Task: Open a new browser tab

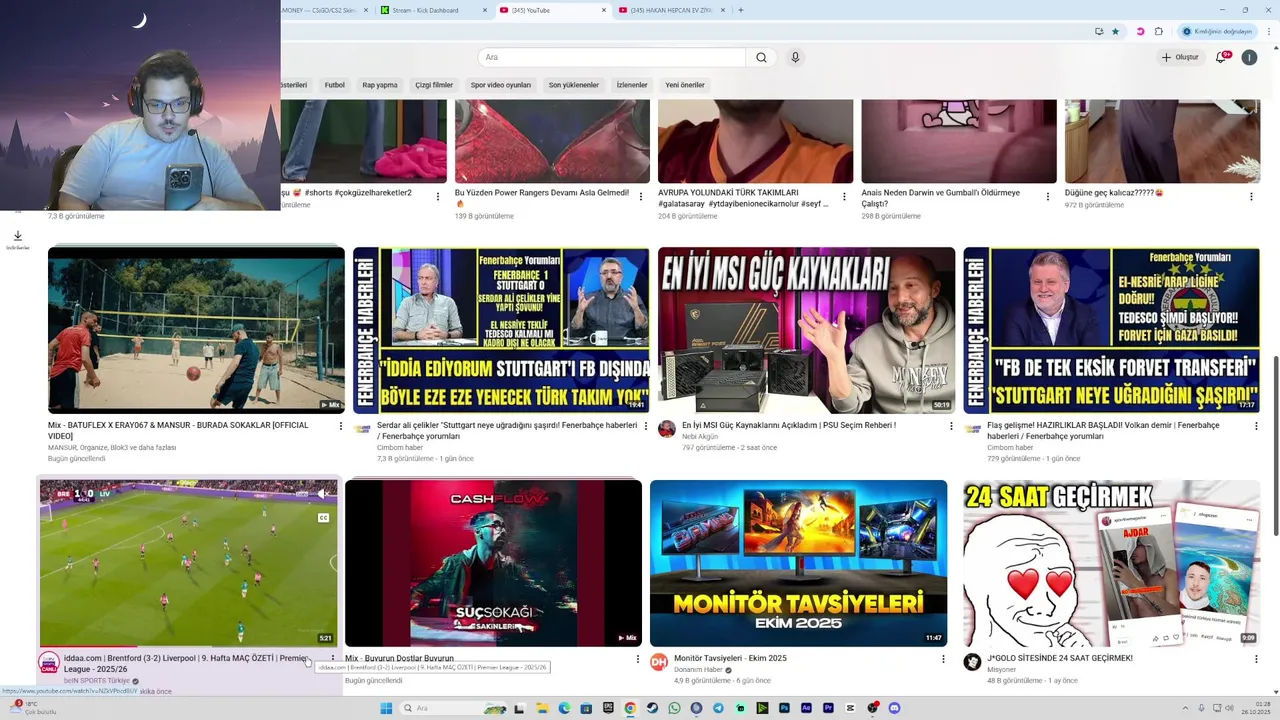Action: click(740, 10)
